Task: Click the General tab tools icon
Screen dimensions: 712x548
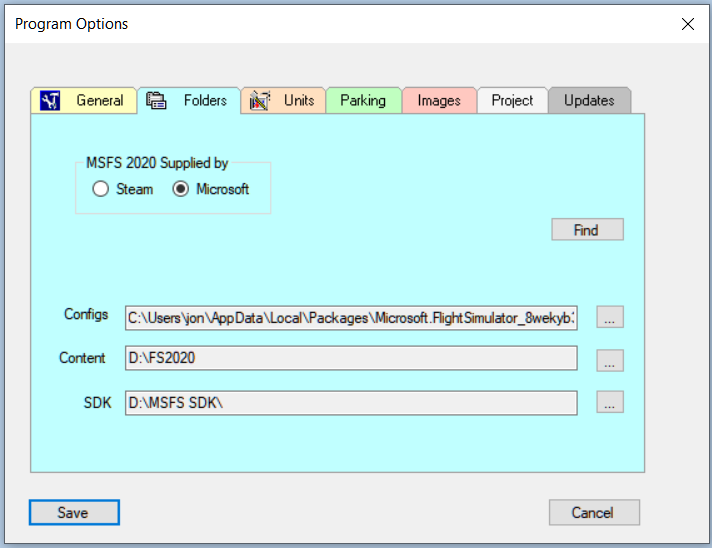Action: pyautogui.click(x=49, y=100)
